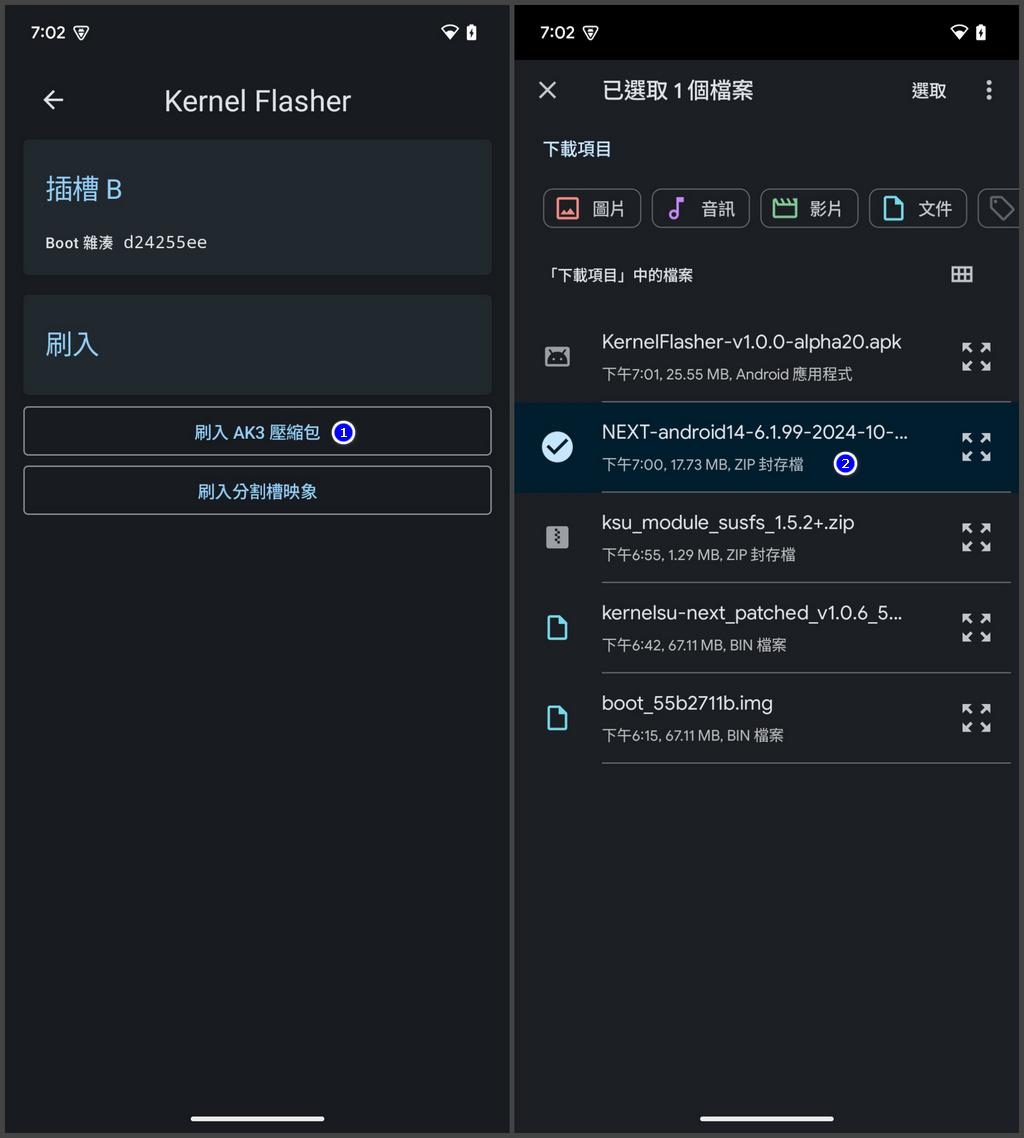Uncheck the selected NEXT-android14 ZIP file
This screenshot has height=1138, width=1024.
[557, 447]
